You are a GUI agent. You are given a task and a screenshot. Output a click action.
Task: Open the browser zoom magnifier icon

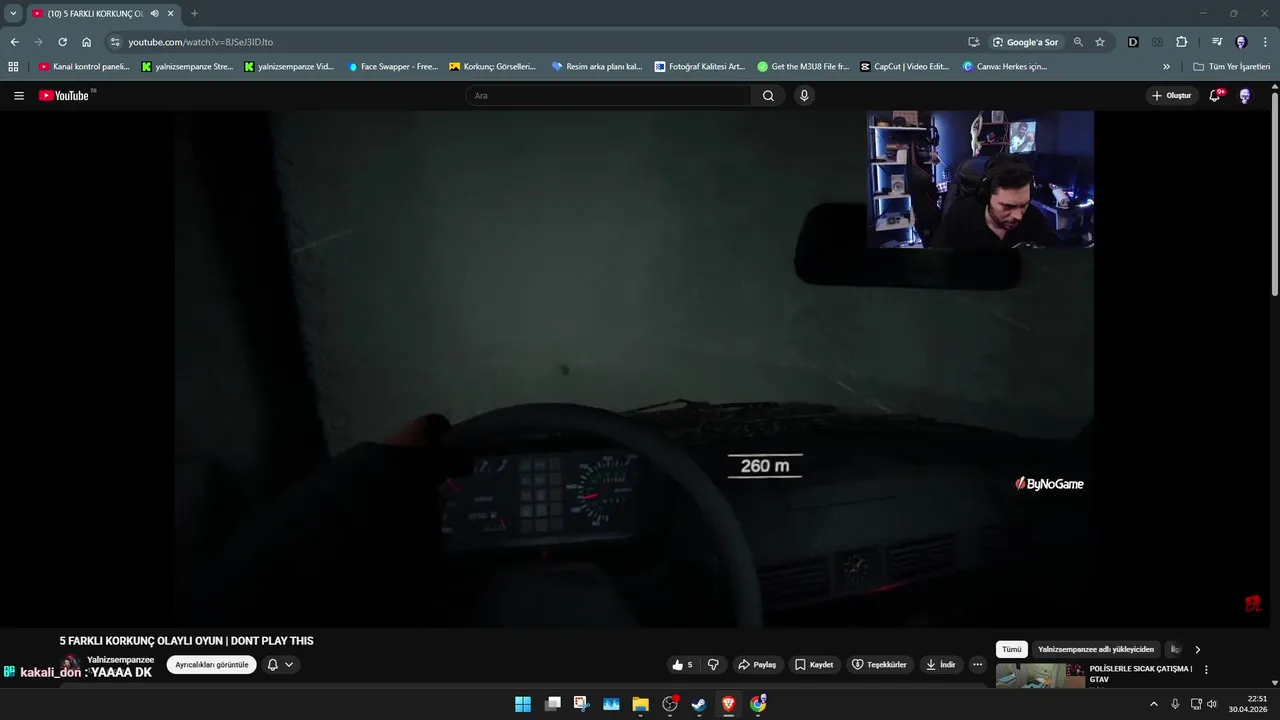1078,42
